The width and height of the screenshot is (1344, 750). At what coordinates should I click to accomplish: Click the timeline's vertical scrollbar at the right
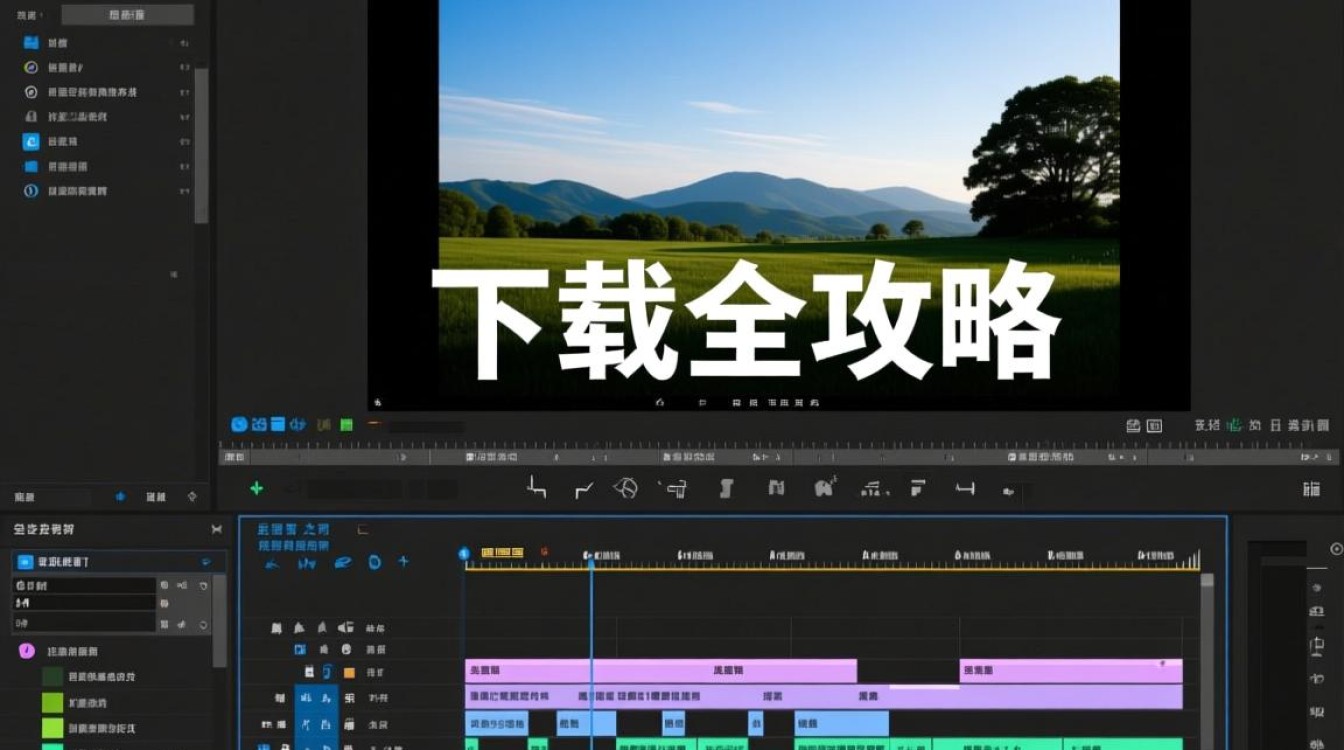(x=1207, y=660)
